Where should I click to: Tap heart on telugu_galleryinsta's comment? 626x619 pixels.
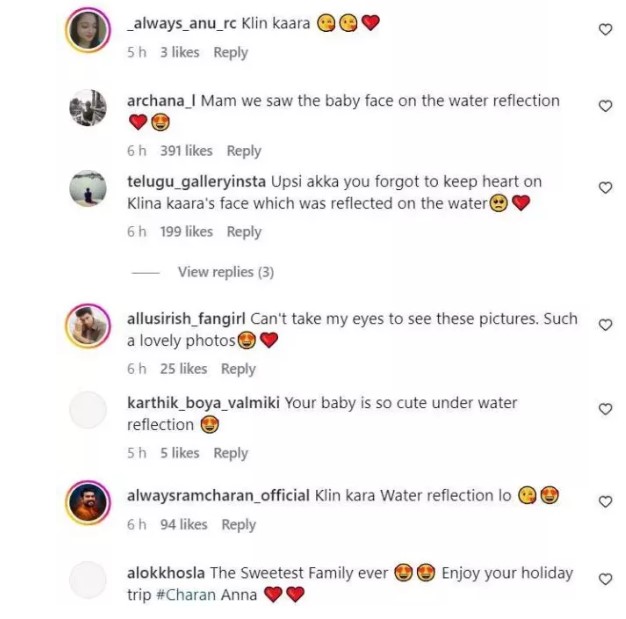[x=604, y=188]
